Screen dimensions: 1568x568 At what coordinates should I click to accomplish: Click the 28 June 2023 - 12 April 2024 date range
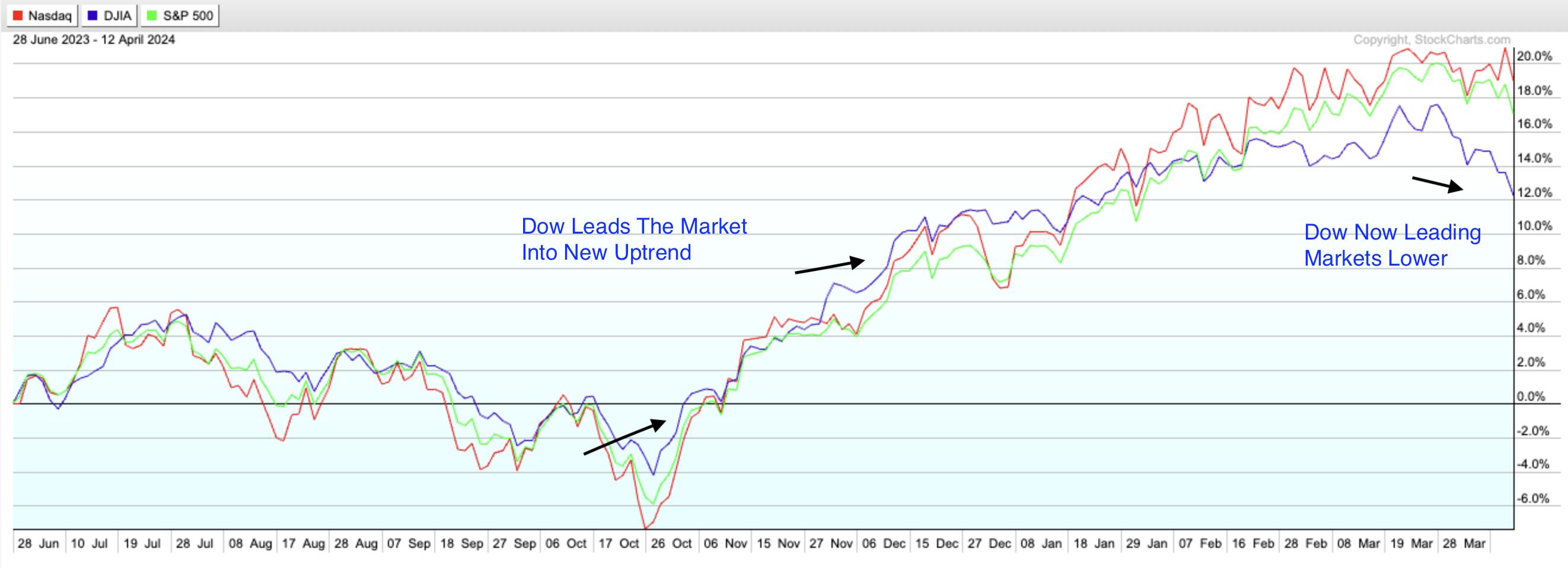[94, 40]
